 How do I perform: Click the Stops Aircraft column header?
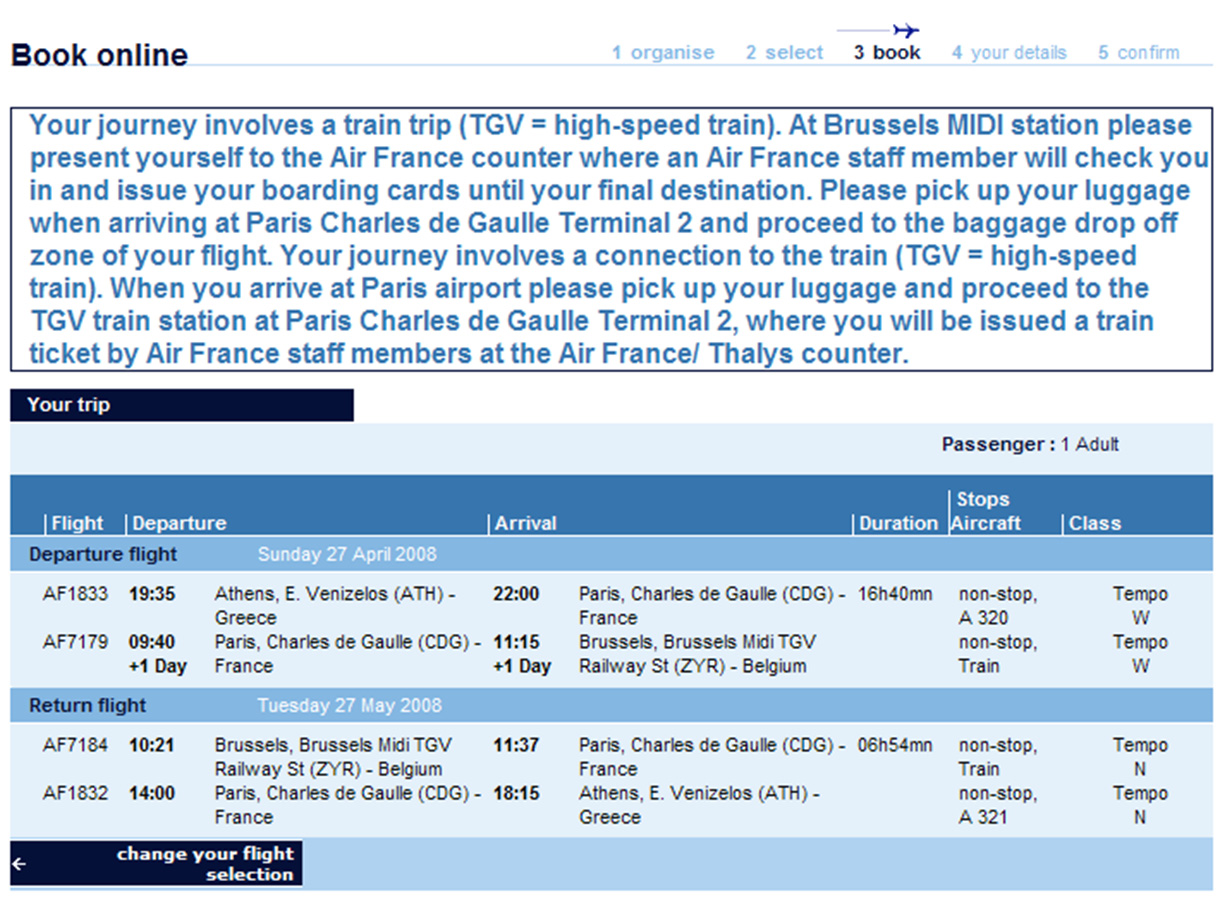(986, 511)
